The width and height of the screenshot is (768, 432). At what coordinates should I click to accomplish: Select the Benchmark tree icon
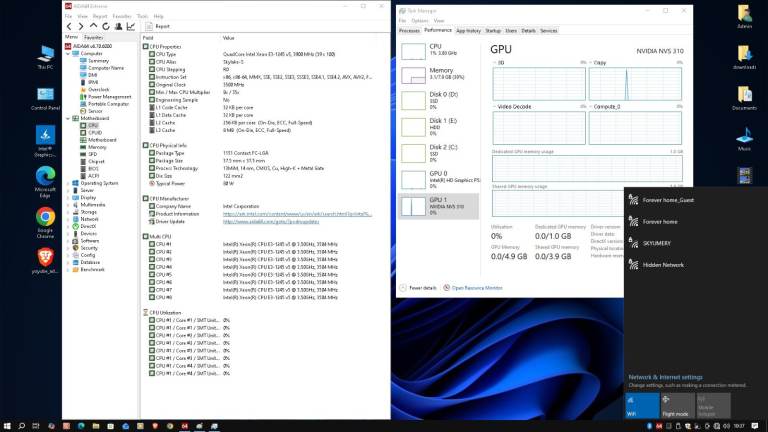tap(76, 269)
